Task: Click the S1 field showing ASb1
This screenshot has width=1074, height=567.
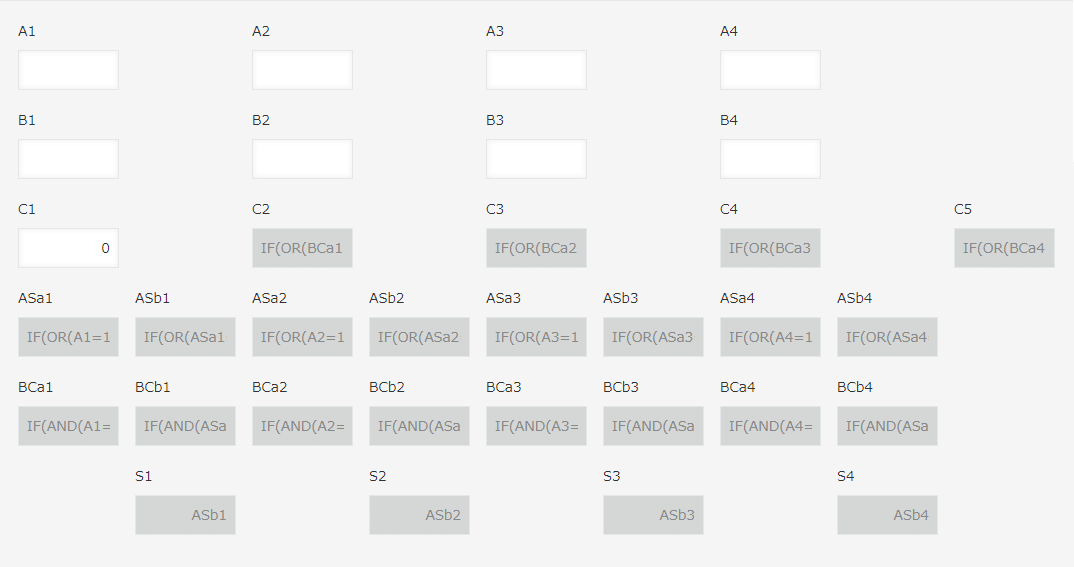Action: click(185, 515)
